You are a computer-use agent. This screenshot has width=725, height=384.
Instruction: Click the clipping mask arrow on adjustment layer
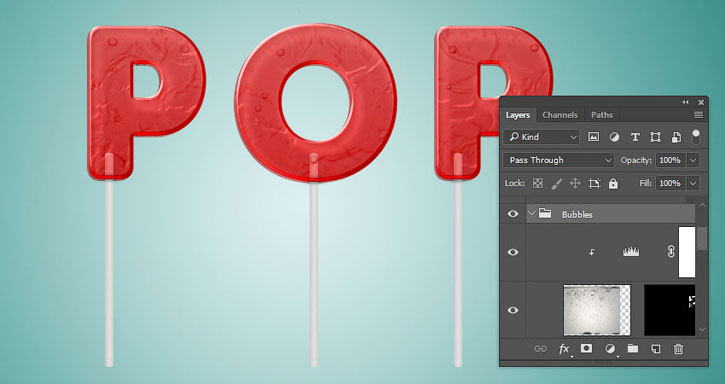coord(592,252)
